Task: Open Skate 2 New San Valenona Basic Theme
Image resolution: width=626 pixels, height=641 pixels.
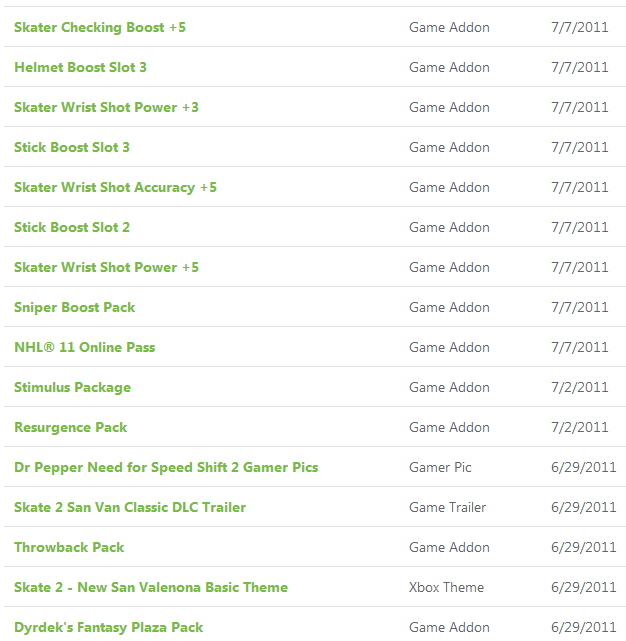Action: pos(151,587)
